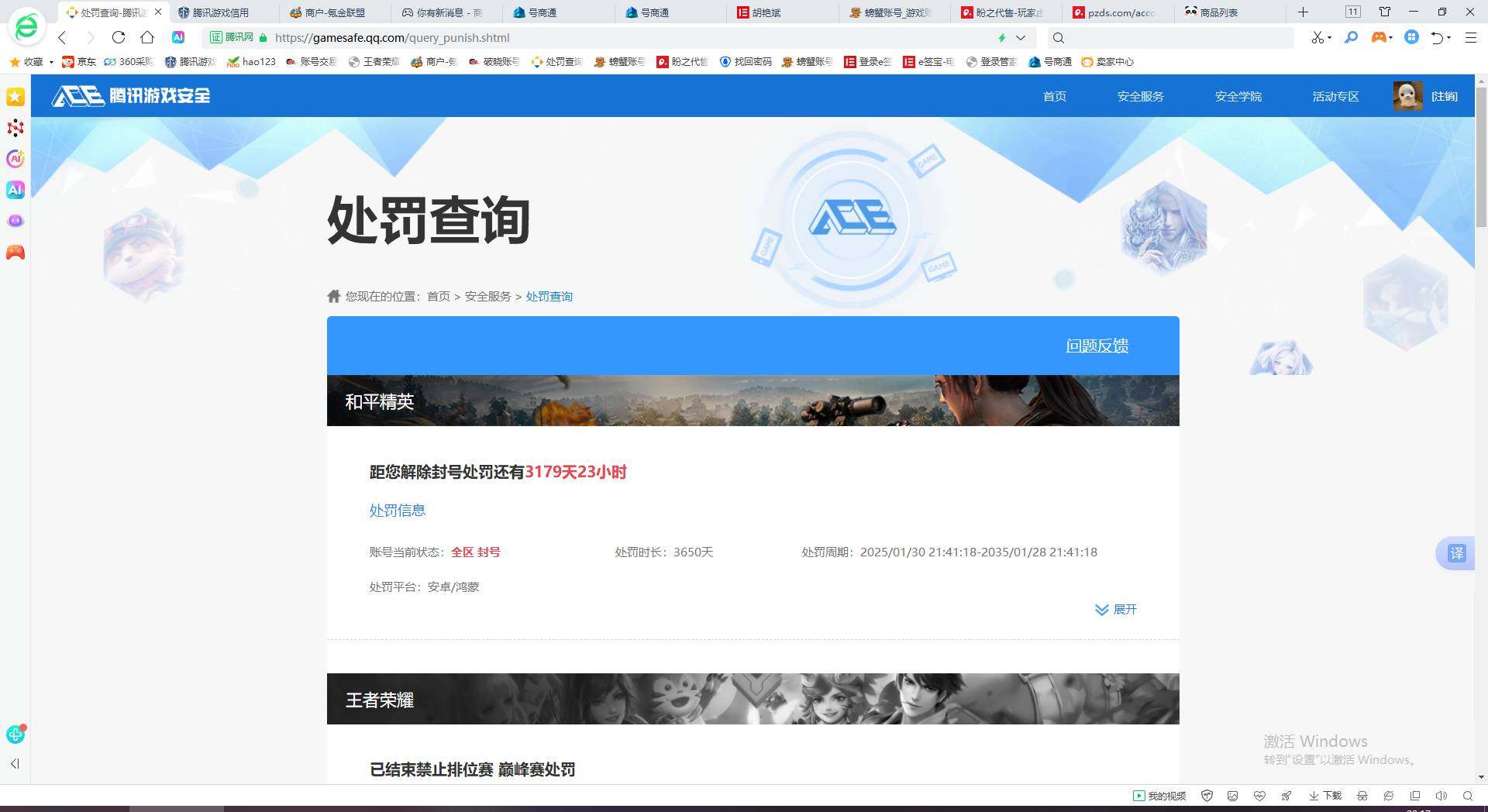
Task: Open the blue extensions grid icon
Action: click(x=1411, y=37)
